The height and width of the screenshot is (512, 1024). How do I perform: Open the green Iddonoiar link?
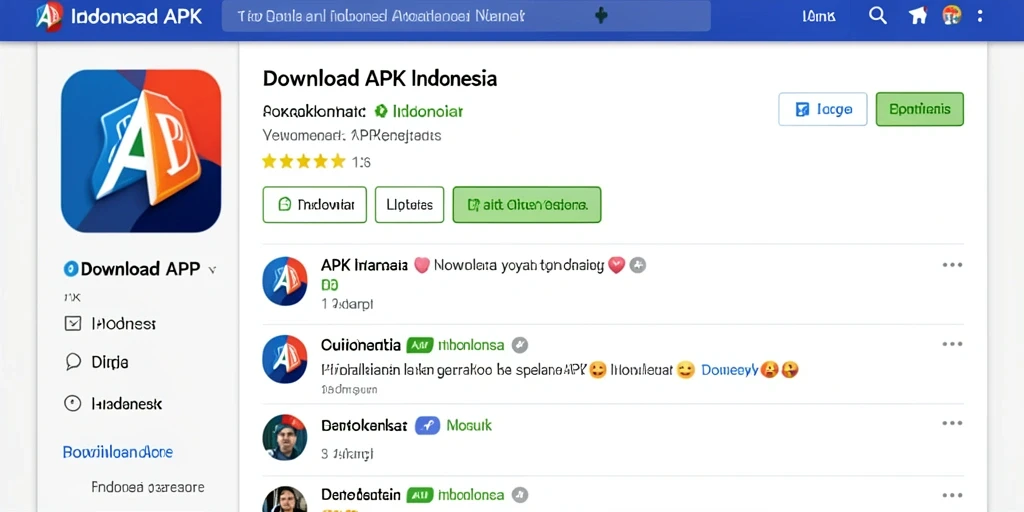point(428,112)
